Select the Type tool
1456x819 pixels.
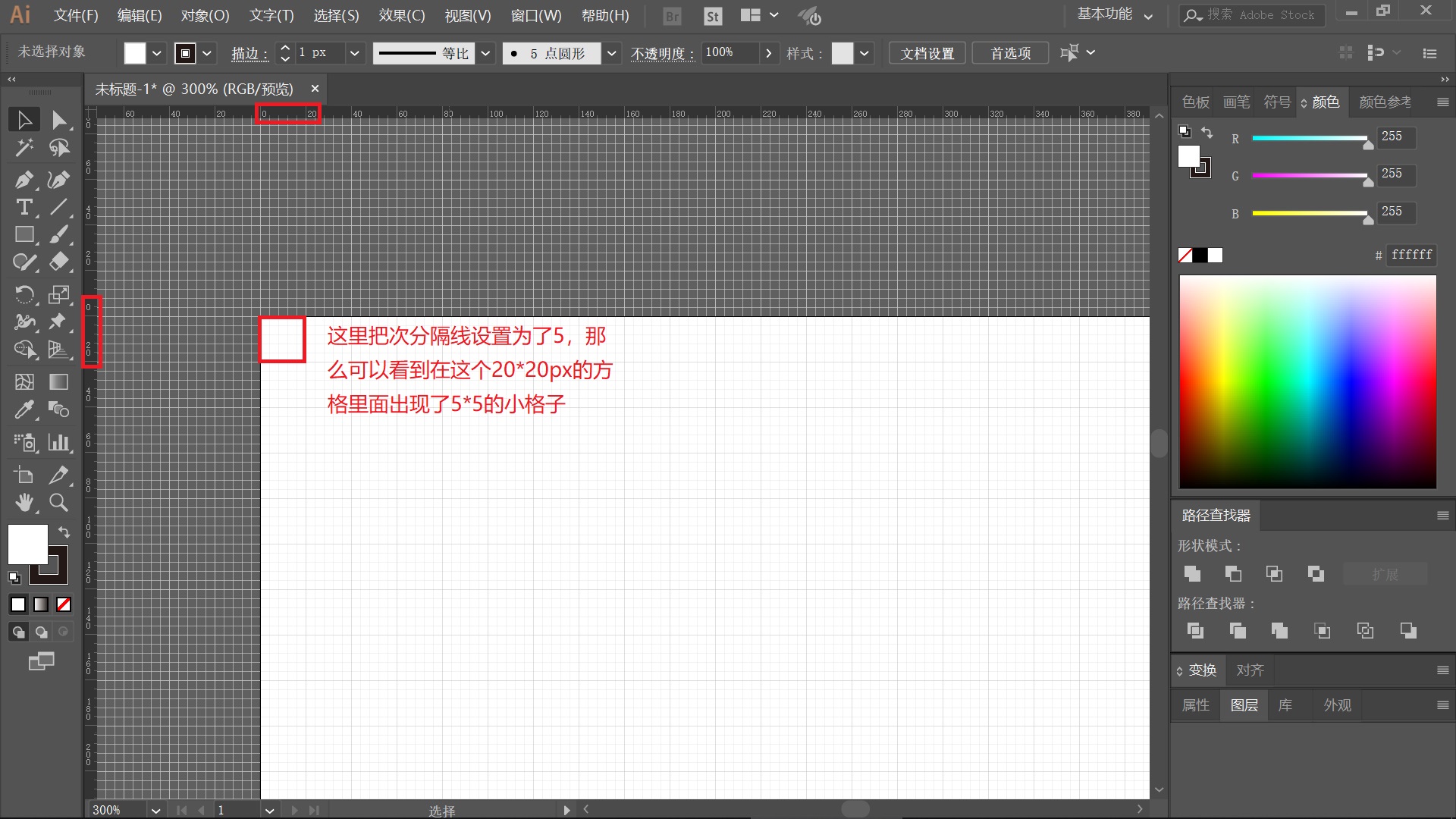click(24, 207)
